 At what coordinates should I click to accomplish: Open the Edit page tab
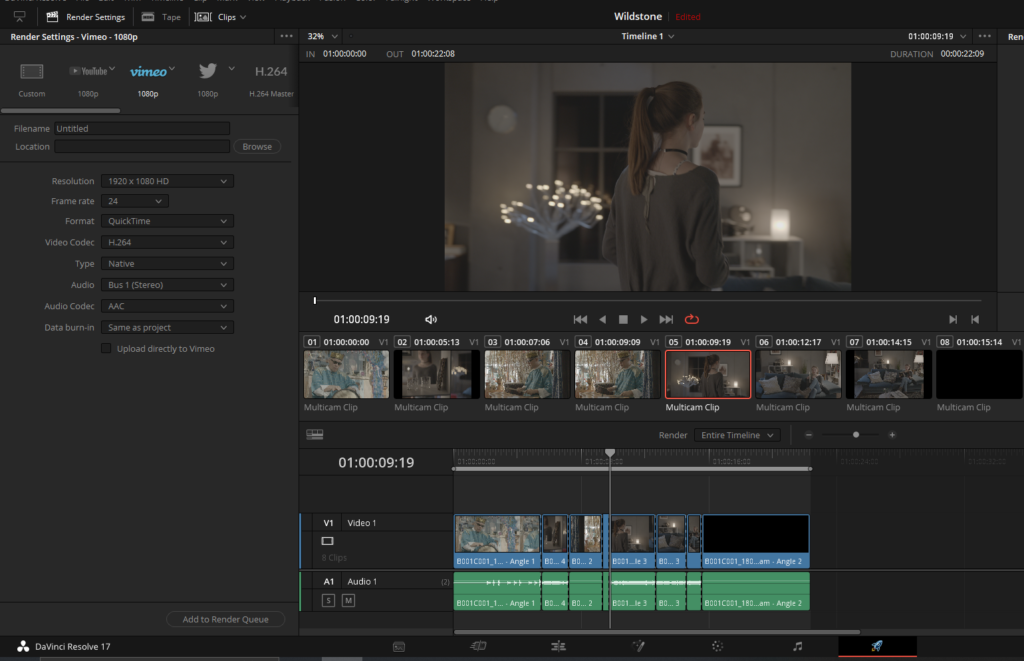[558, 647]
